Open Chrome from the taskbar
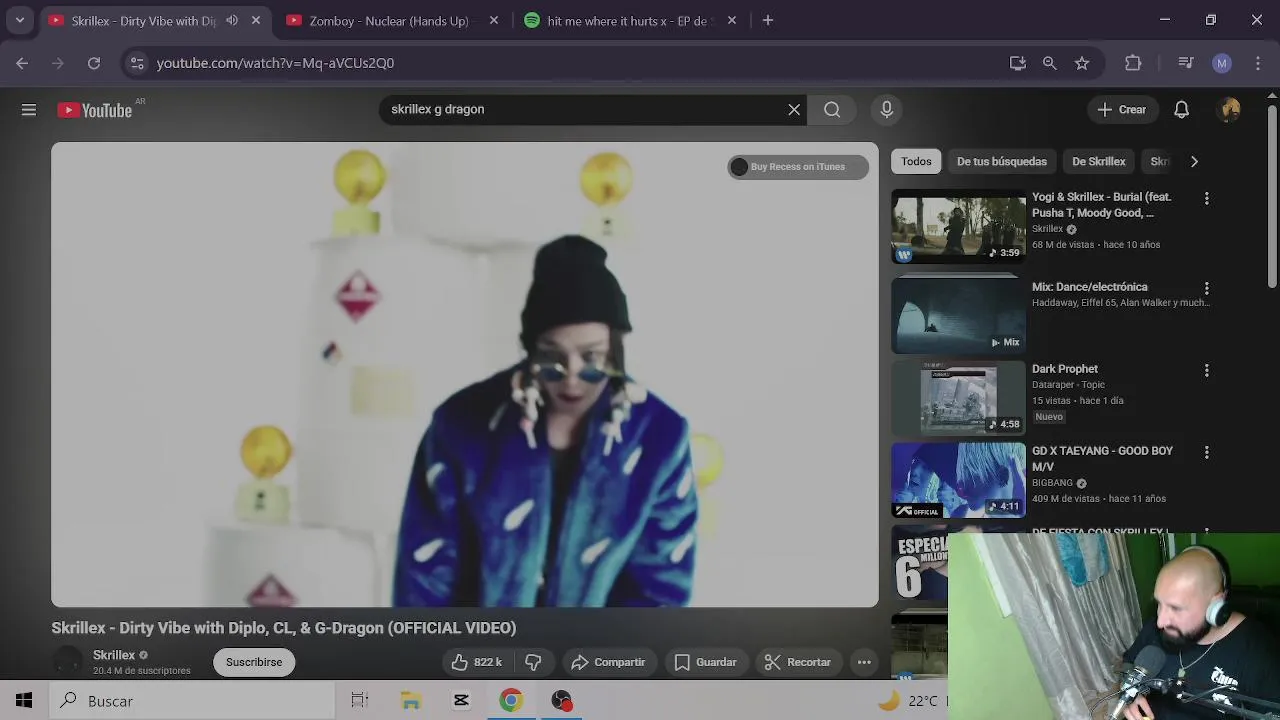The height and width of the screenshot is (720, 1280). (511, 701)
